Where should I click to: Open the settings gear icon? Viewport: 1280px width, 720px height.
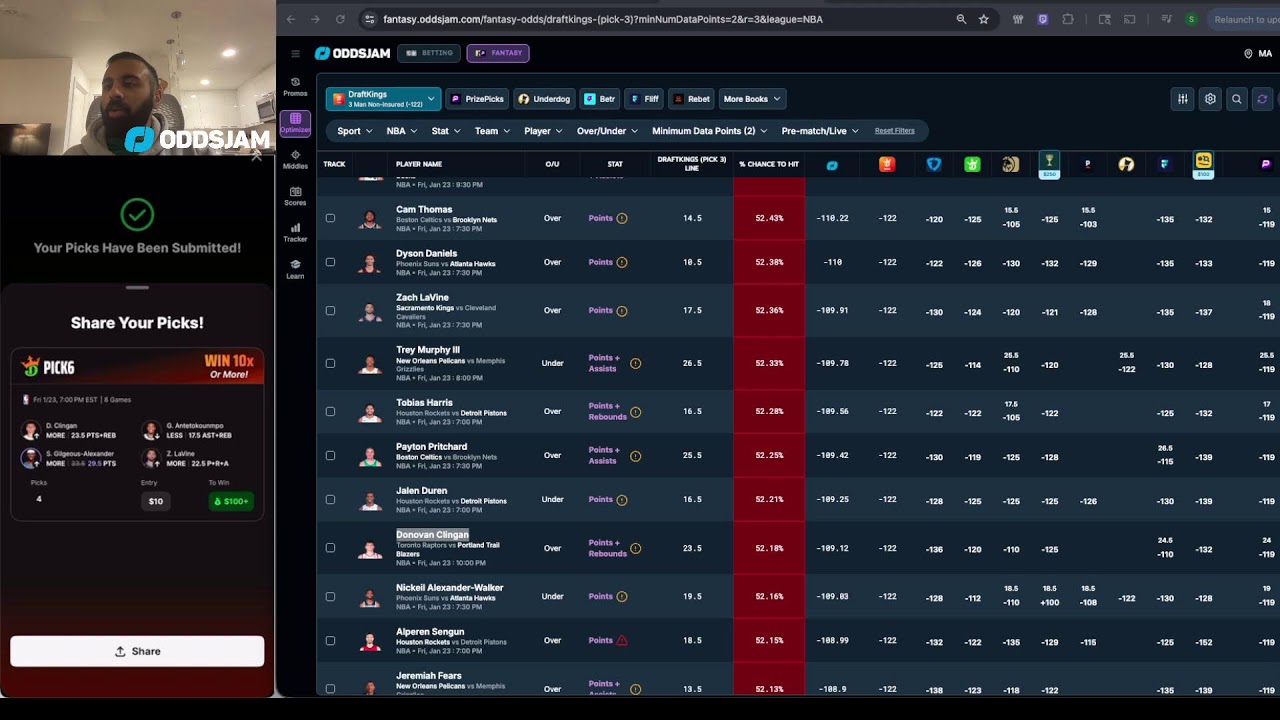(1210, 99)
